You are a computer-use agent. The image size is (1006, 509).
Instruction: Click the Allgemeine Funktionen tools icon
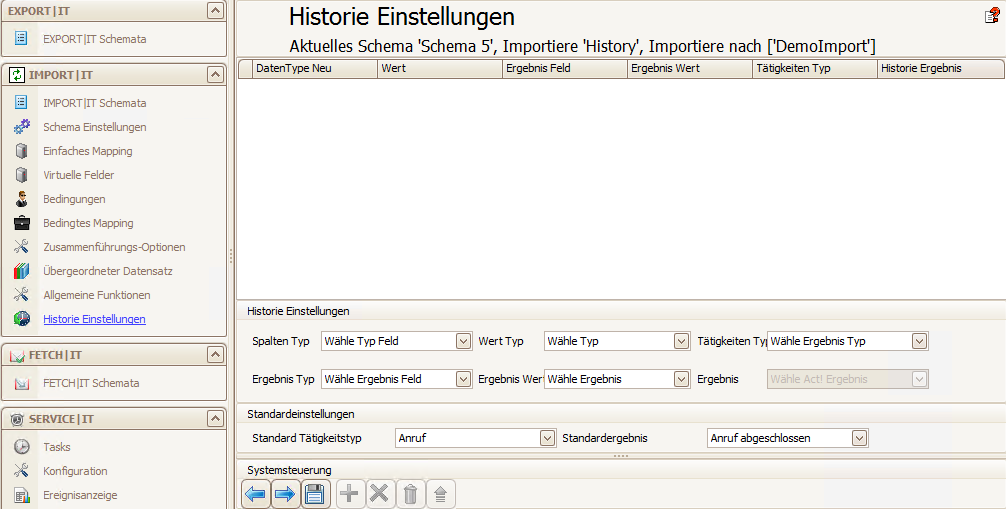[21, 295]
